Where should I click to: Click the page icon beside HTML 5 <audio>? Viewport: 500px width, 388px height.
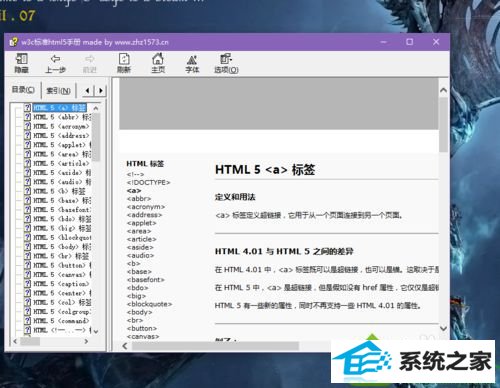(28, 182)
